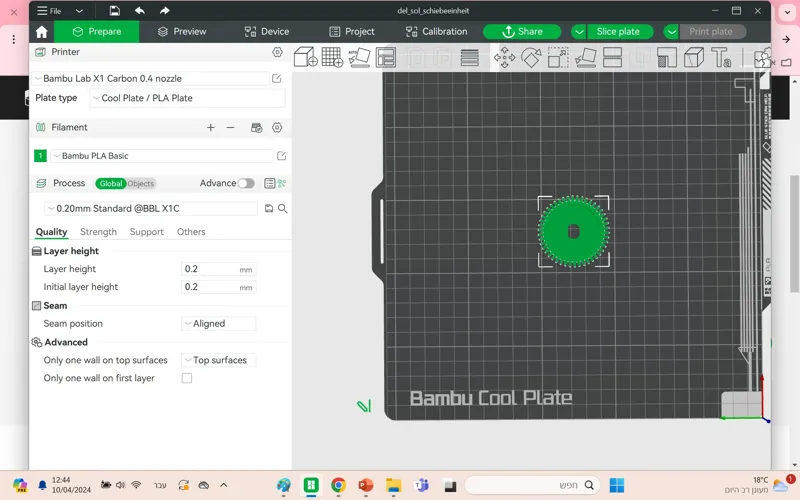
Task: Select the Rotate tool
Action: (x=531, y=57)
